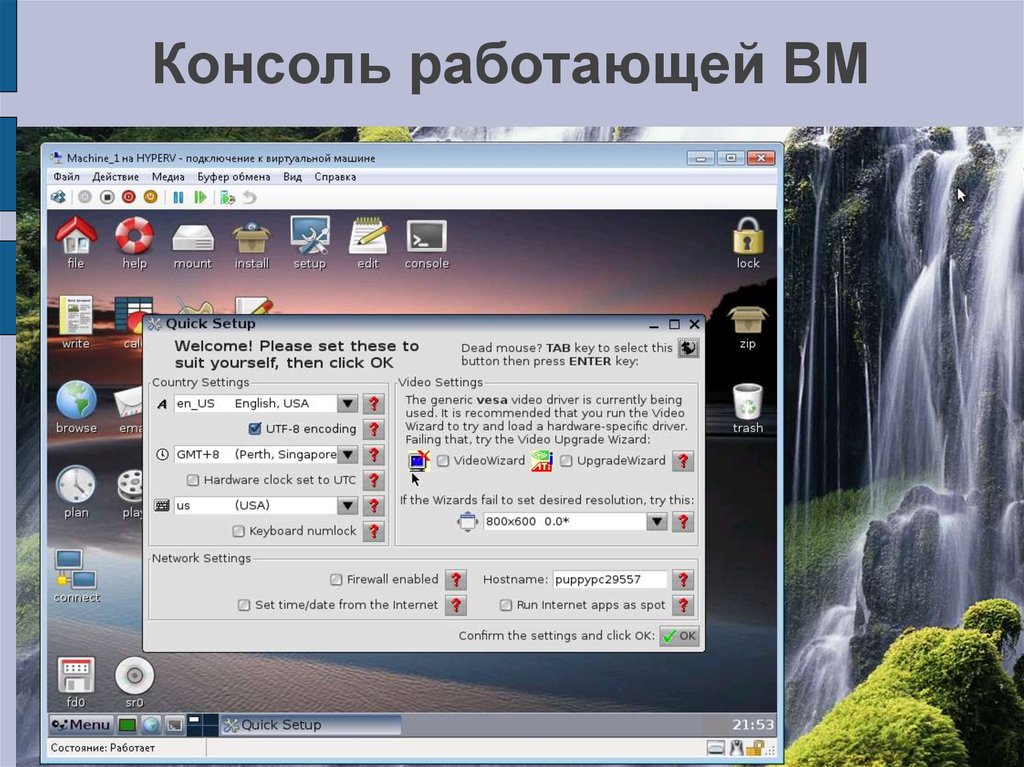The width and height of the screenshot is (1024, 767).
Task: Click the green Reset/resume toolbar button
Action: 200,197
